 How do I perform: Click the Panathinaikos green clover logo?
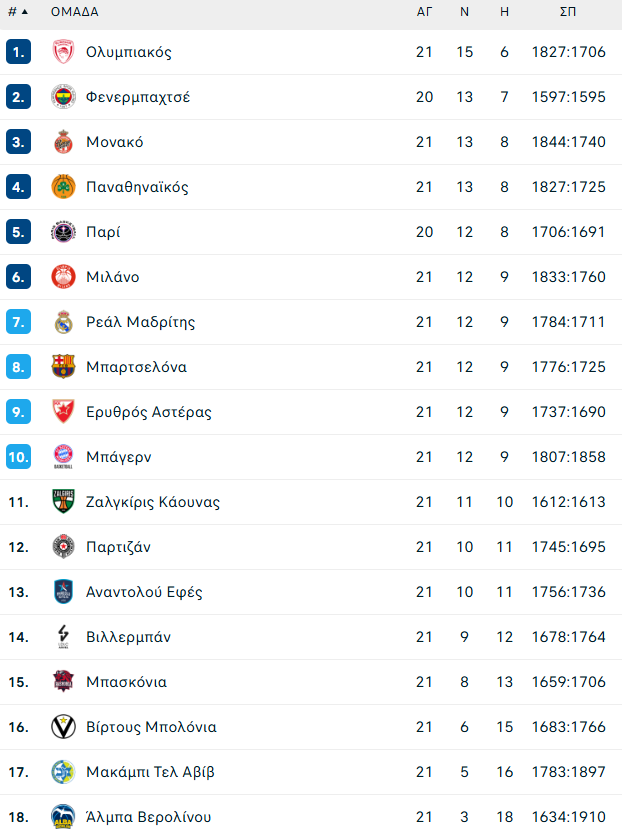63,187
